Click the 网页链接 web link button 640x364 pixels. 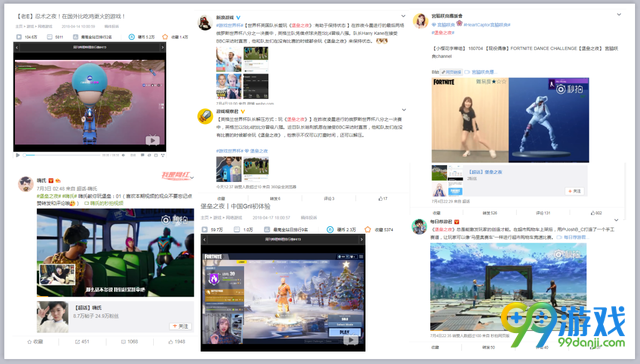pyautogui.click(x=451, y=72)
